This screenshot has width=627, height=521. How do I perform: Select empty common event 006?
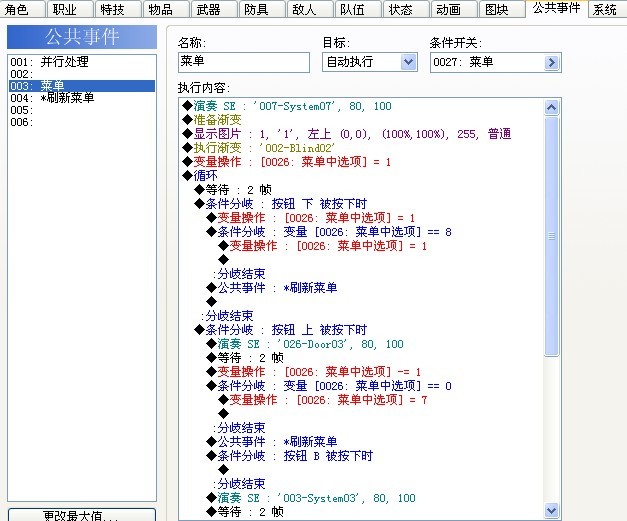tap(82, 122)
